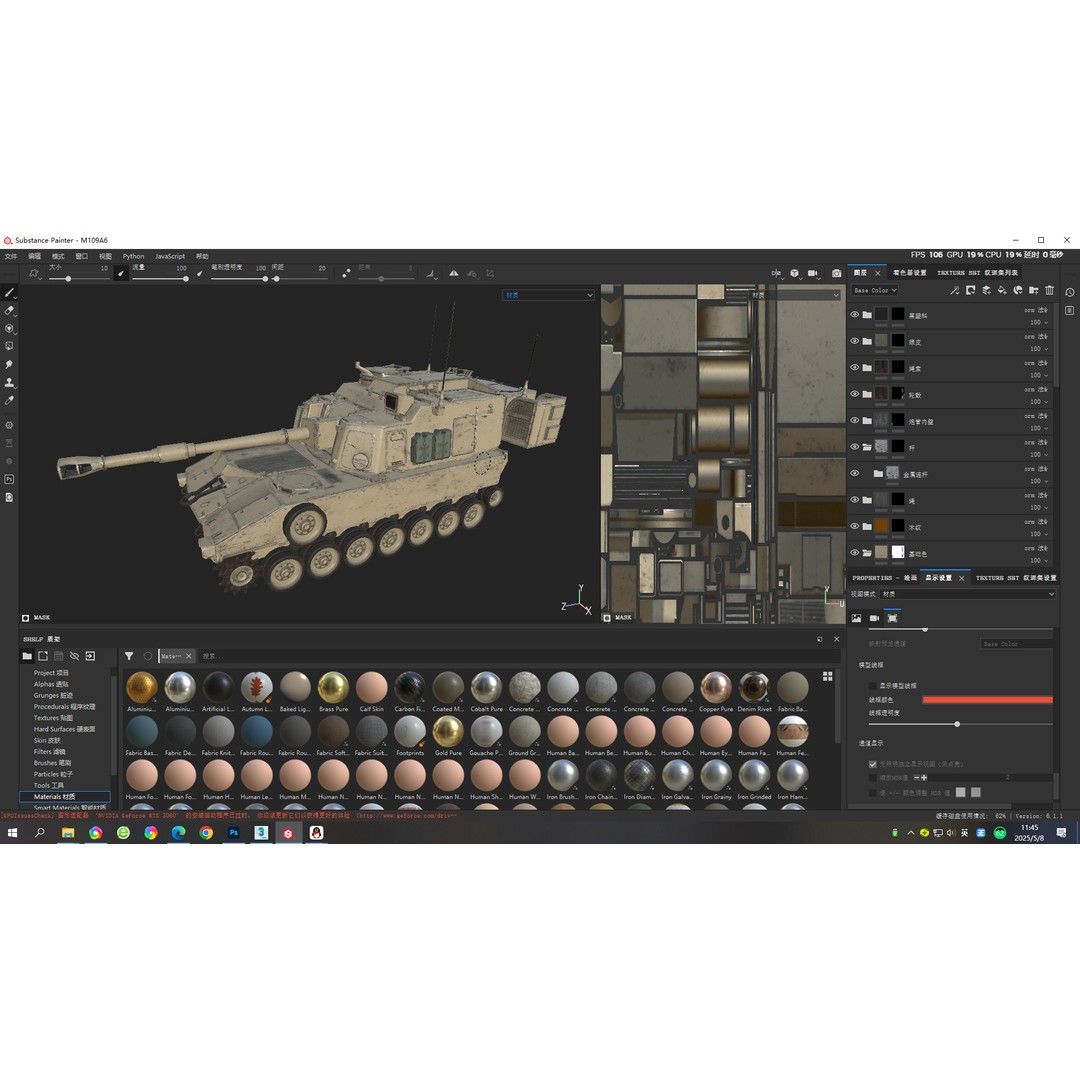Click the add folder icon in layers
The height and width of the screenshot is (1080, 1080).
[1034, 291]
